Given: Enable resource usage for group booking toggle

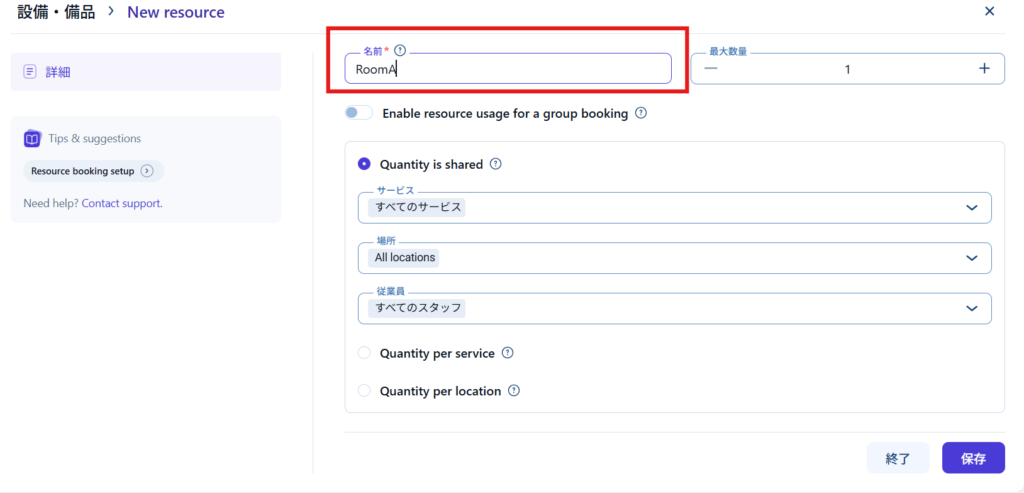Looking at the screenshot, I should coord(358,113).
